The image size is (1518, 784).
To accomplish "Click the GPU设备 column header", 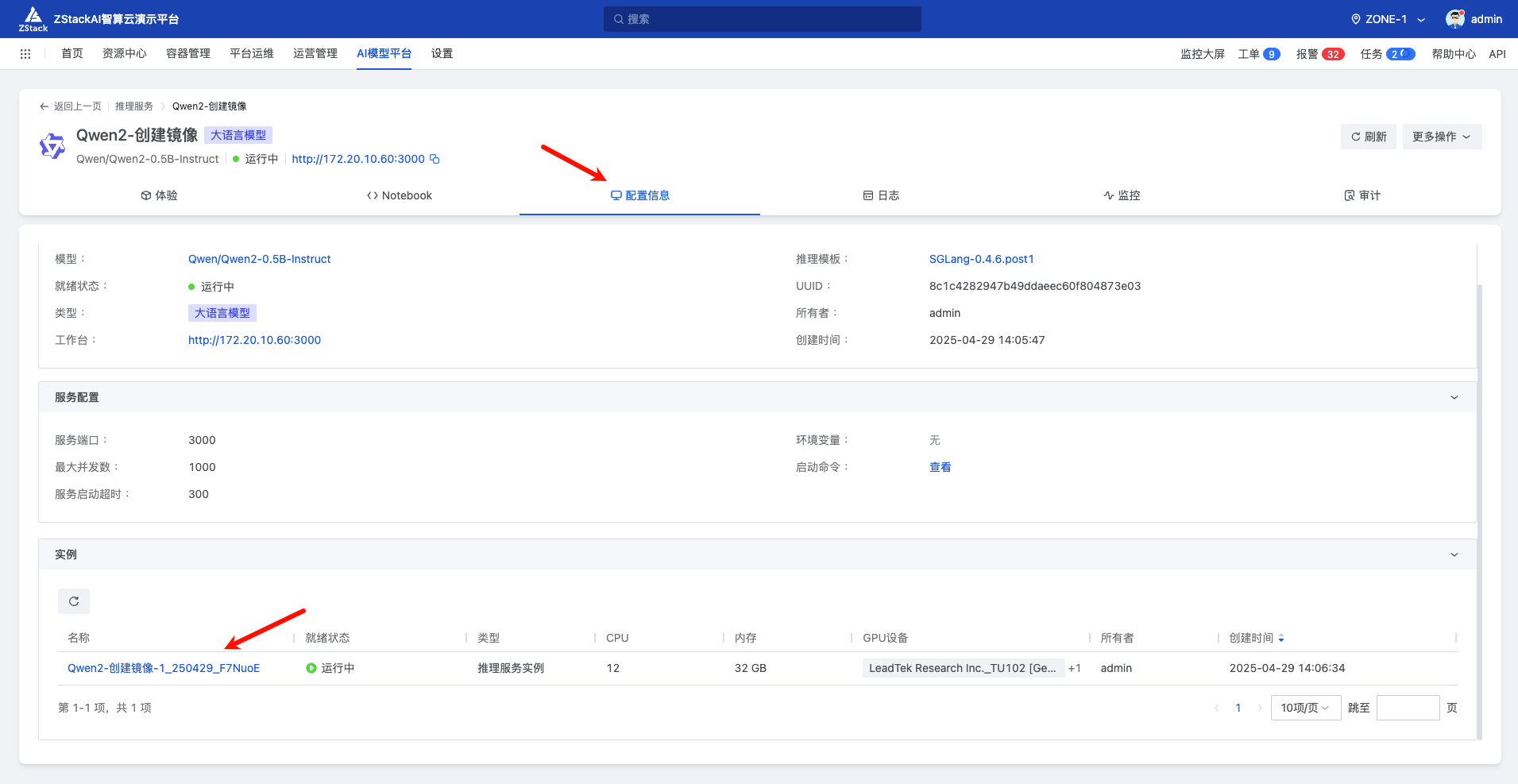I will coord(885,638).
